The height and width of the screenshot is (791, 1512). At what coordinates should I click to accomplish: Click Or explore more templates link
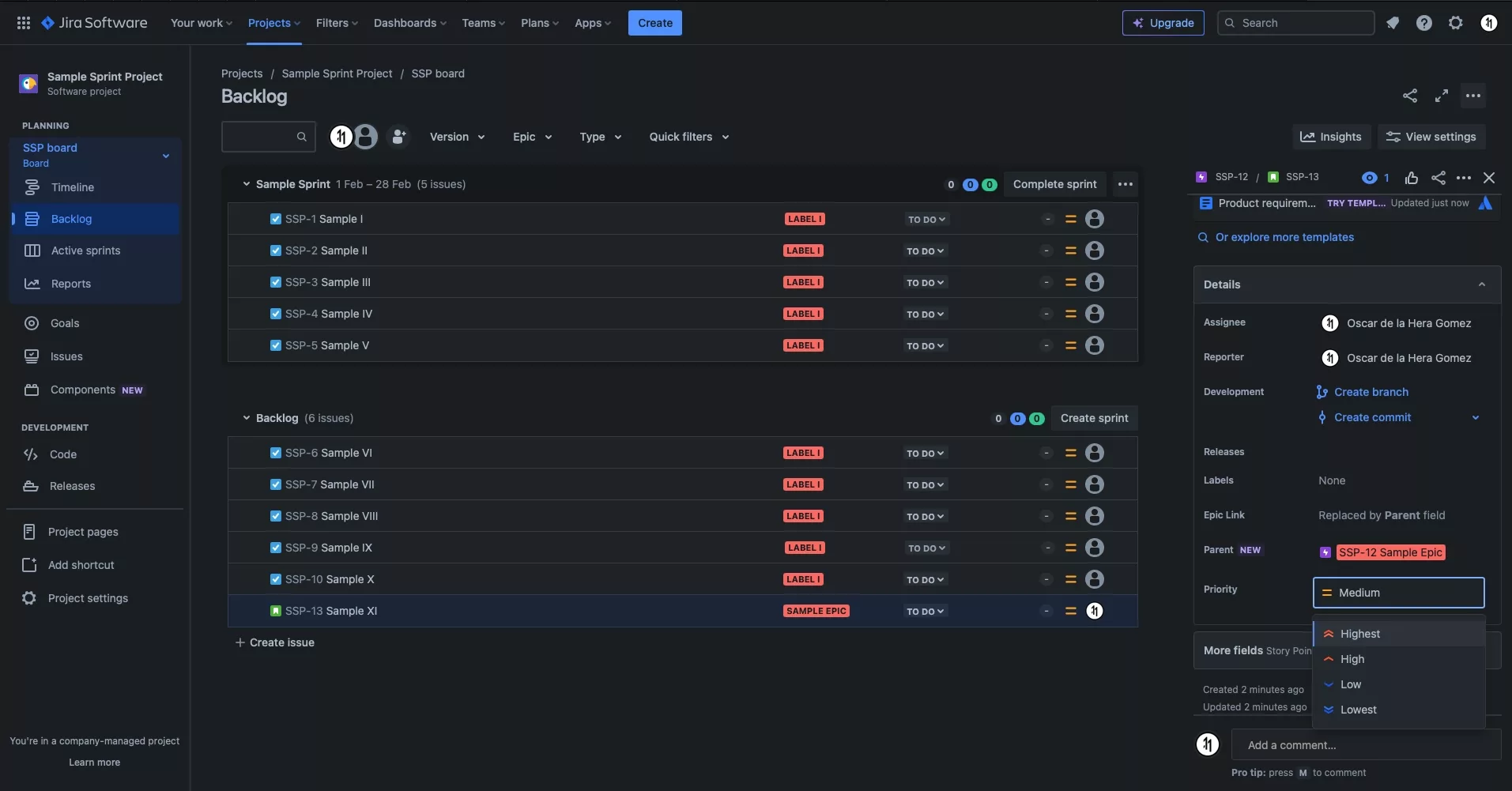[x=1284, y=237]
